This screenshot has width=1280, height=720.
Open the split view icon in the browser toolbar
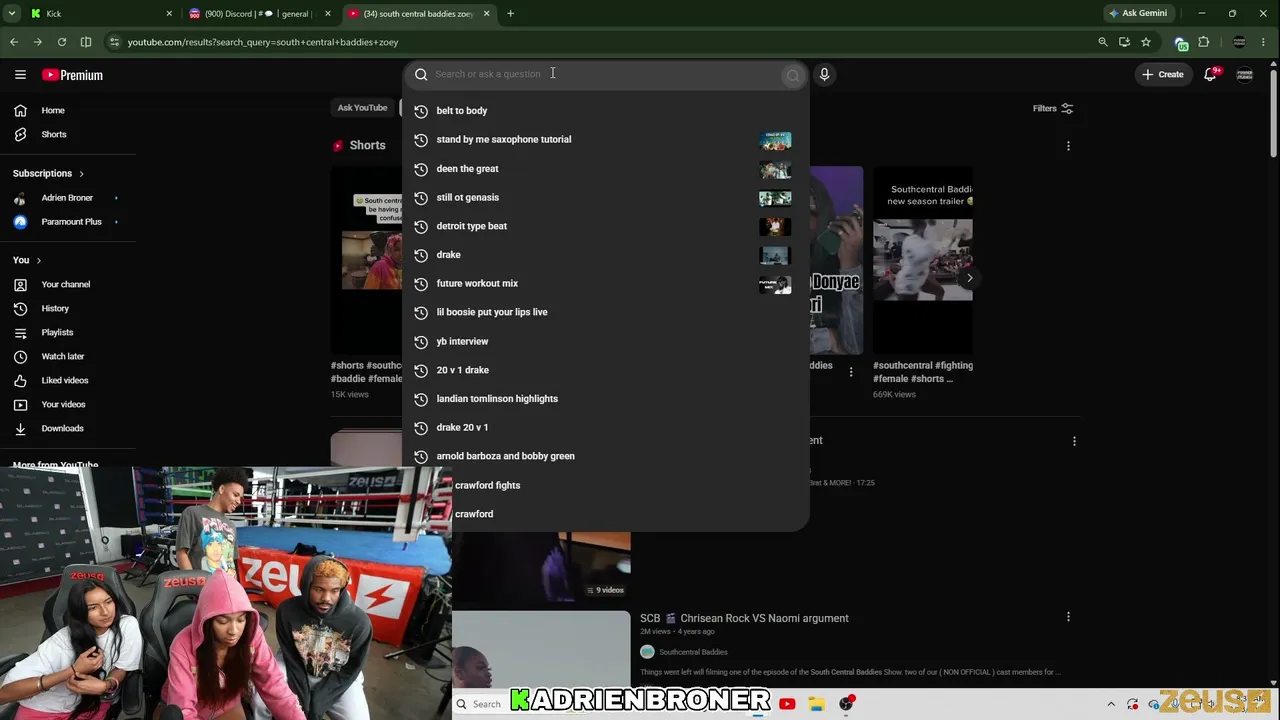pos(86,42)
